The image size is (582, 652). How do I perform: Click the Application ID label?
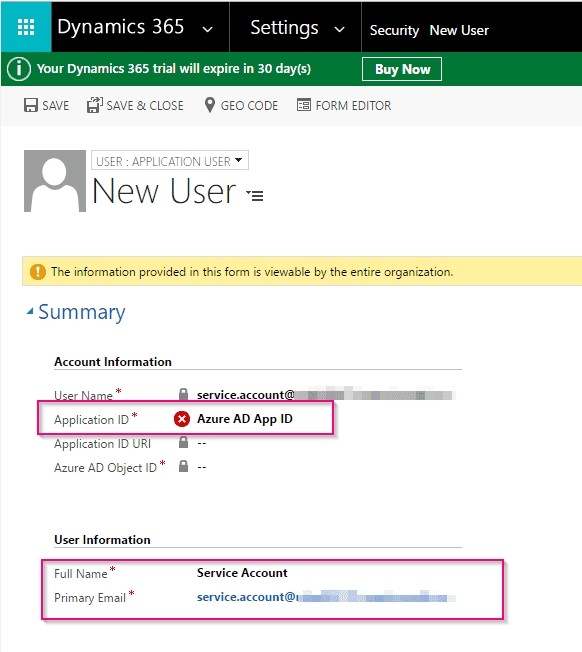coord(91,420)
